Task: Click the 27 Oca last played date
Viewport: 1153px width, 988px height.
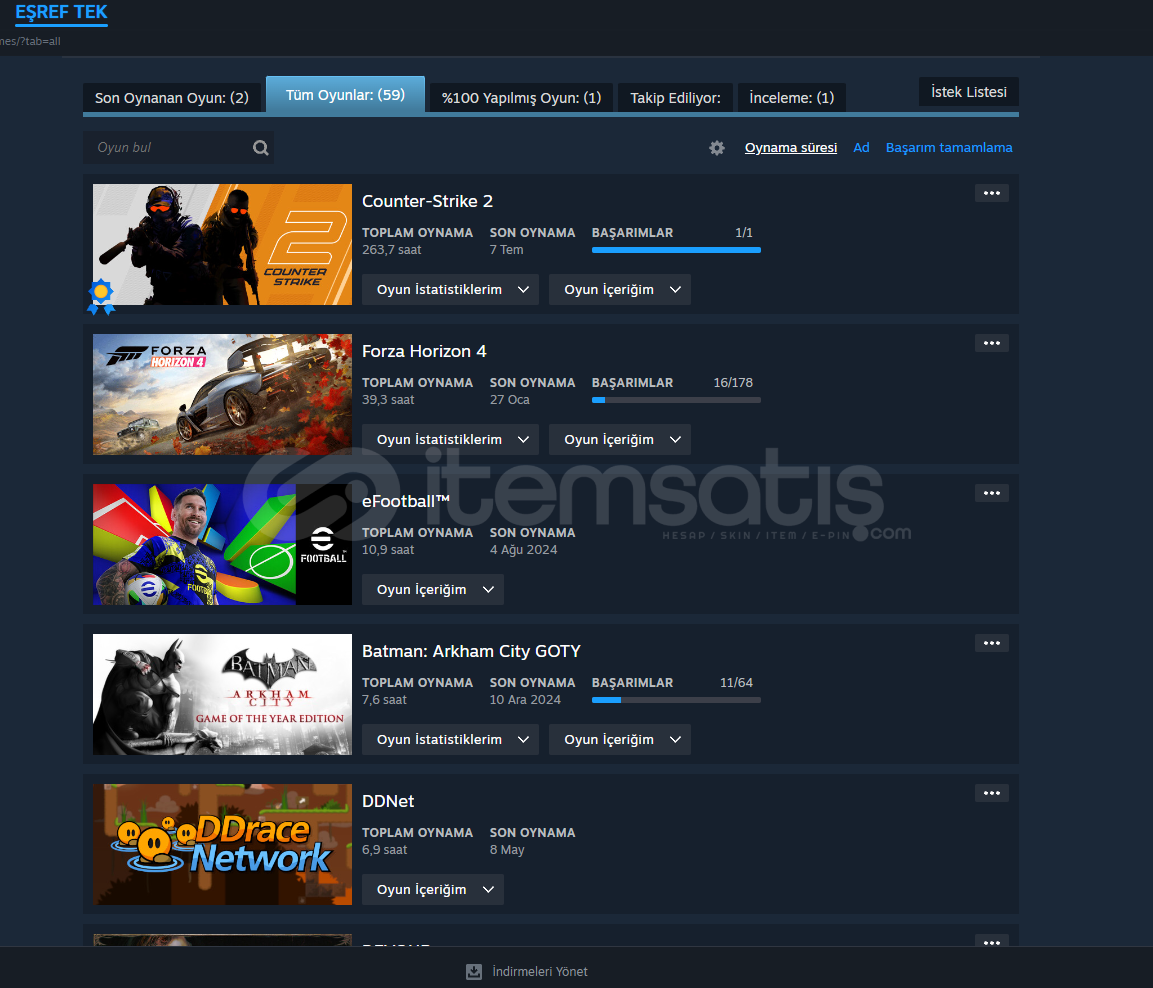Action: pos(510,400)
